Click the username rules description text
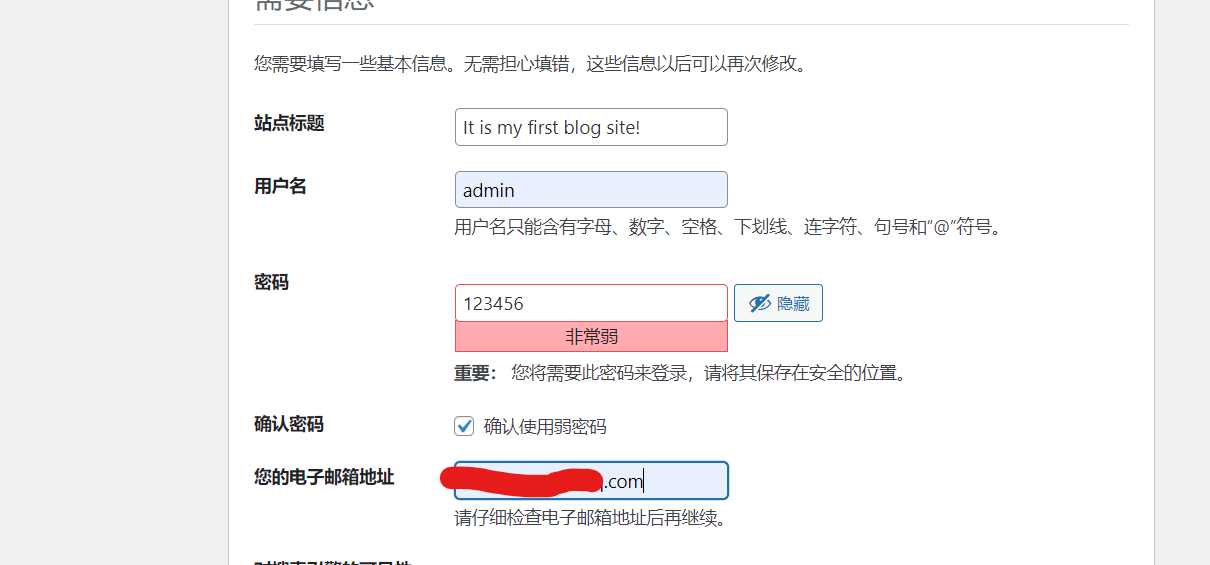Viewport: 1210px width, 565px height. tap(728, 227)
